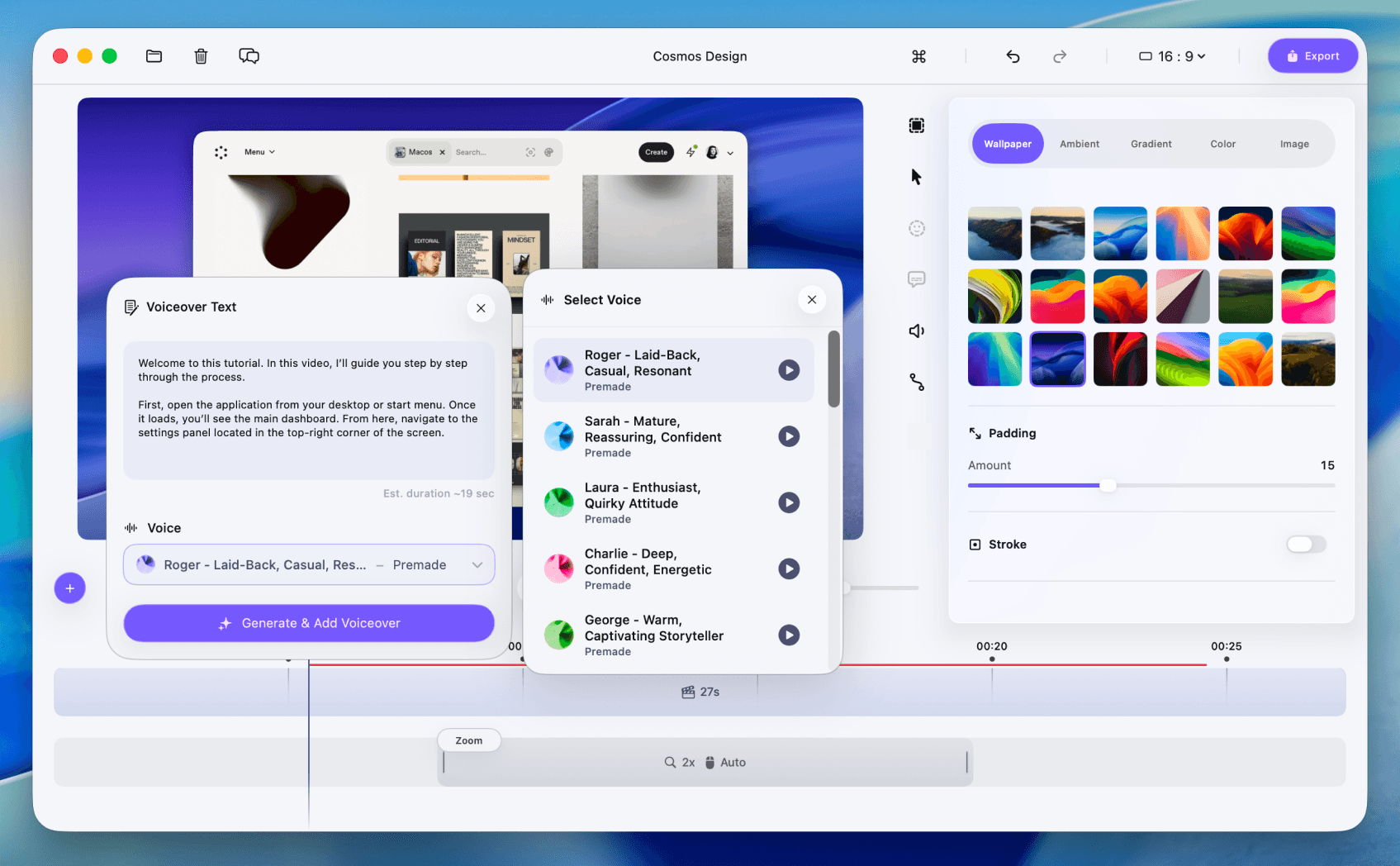Viewport: 1400px width, 866px height.
Task: Open the Ambient backgrounds tab
Action: click(x=1079, y=143)
